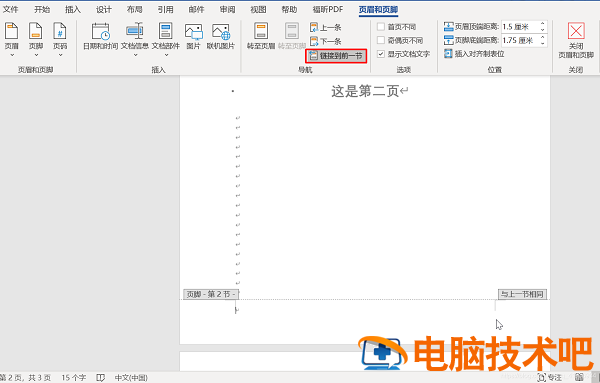The width and height of the screenshot is (600, 383).
Task: Open the 文件 menu tab
Action: (x=10, y=10)
